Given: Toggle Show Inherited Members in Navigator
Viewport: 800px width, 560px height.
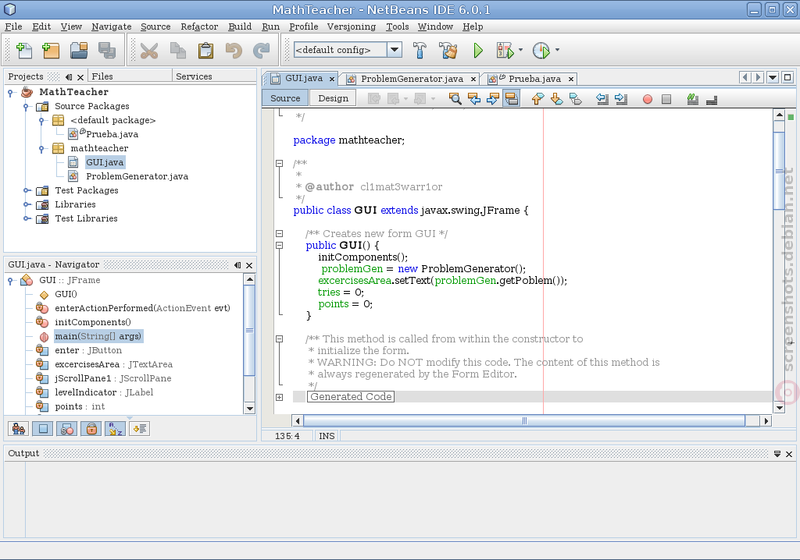Looking at the screenshot, I should point(18,429).
